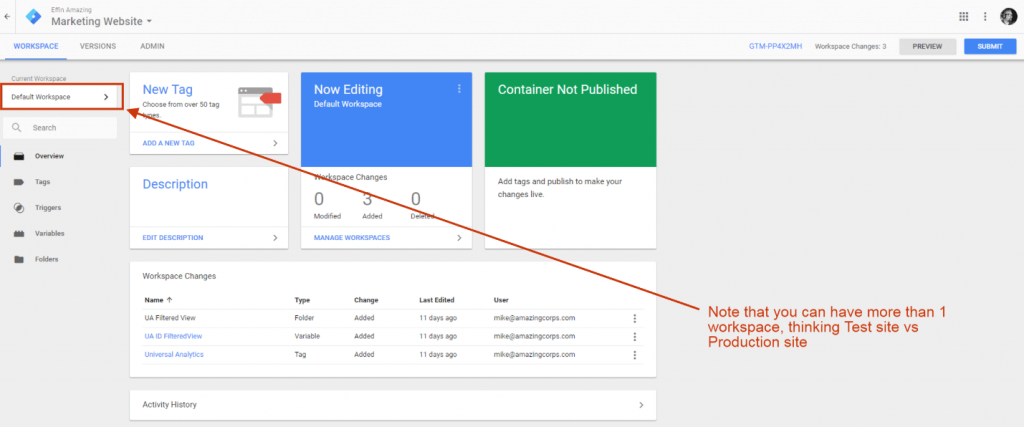Click the Container Not Published card
Viewport: 1024px width, 427px height.
pyautogui.click(x=571, y=160)
